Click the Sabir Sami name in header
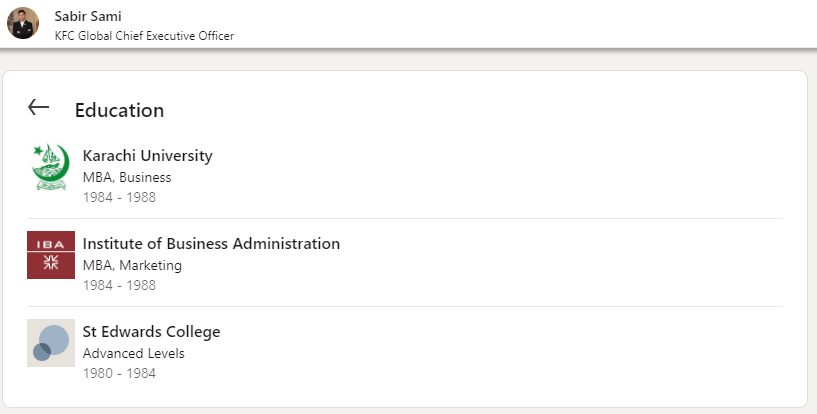 88,16
